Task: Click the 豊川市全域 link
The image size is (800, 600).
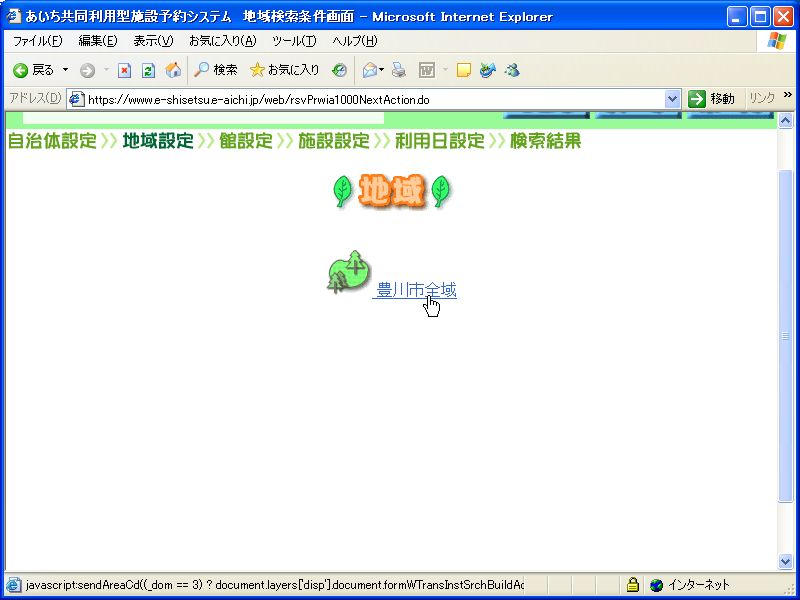Action: 416,290
